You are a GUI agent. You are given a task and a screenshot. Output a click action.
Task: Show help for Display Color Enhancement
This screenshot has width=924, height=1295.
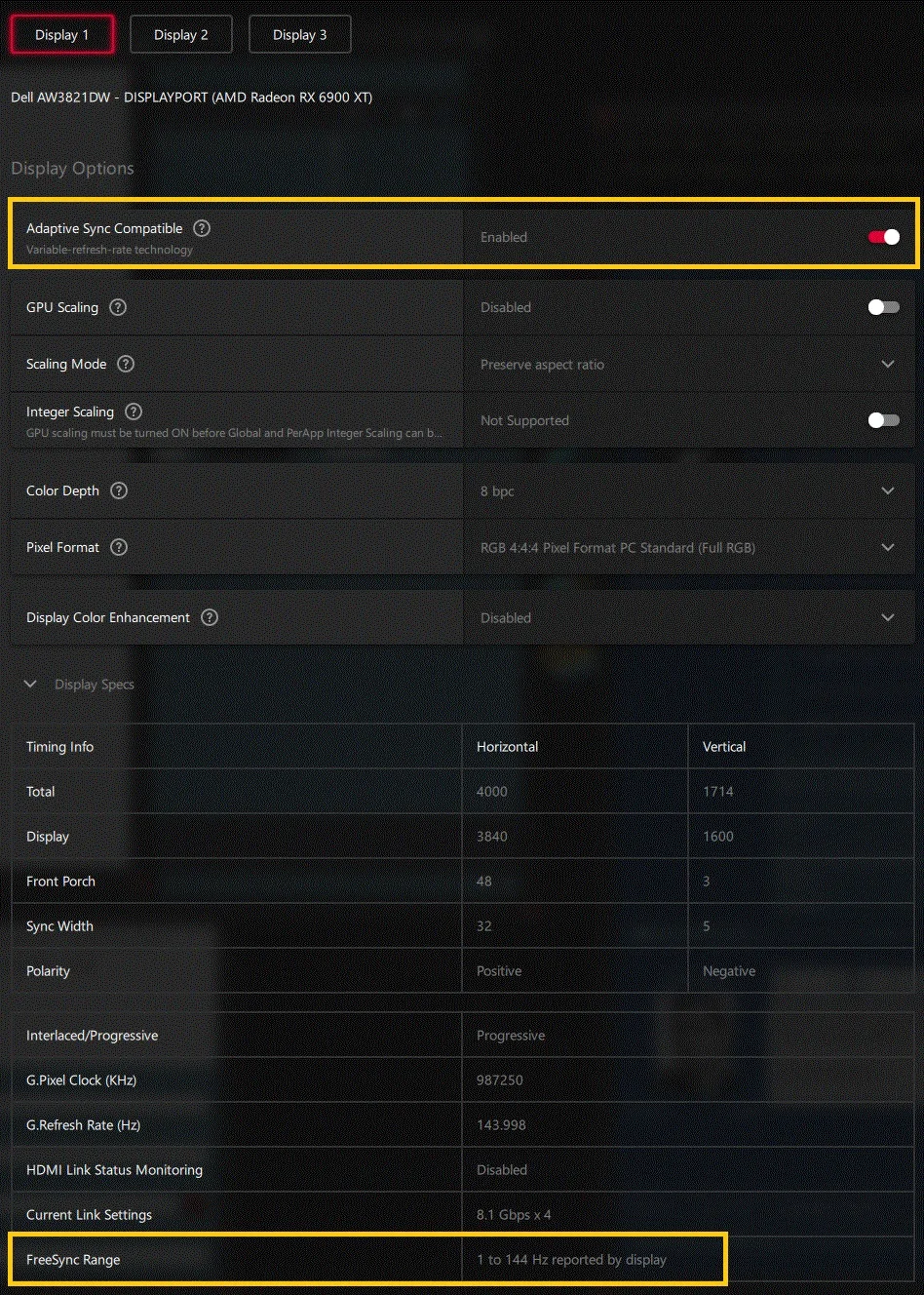coord(210,617)
